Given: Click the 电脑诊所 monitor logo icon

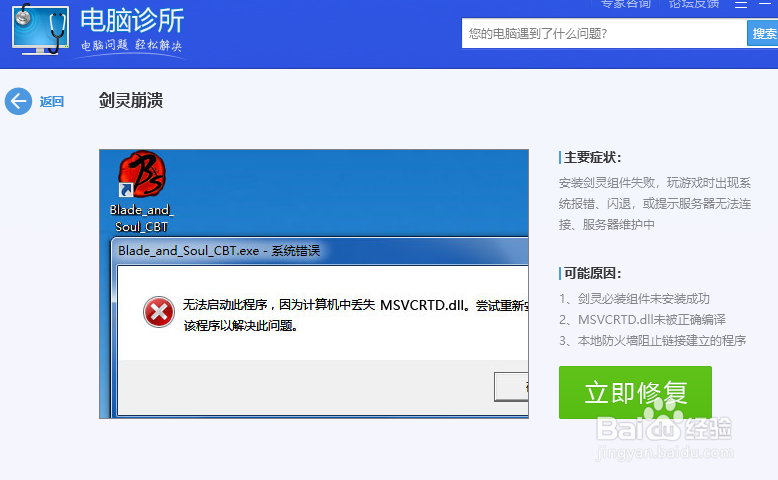Looking at the screenshot, I should pyautogui.click(x=40, y=29).
